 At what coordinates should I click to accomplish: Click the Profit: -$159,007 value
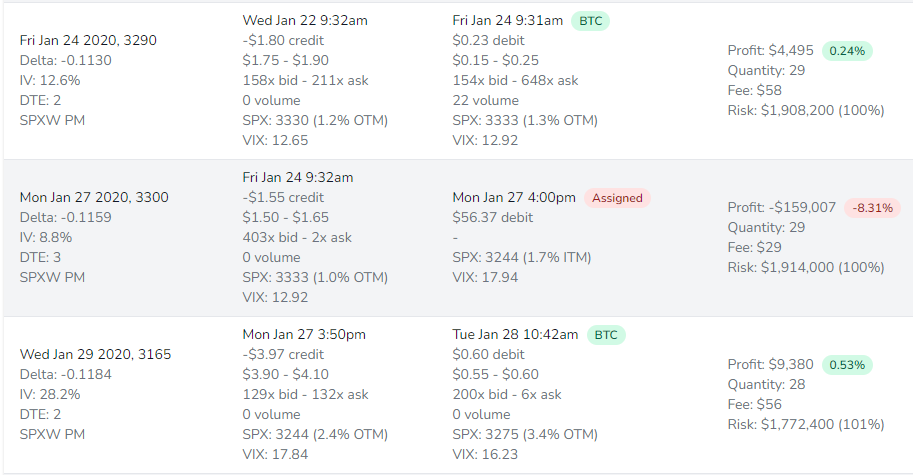(x=782, y=207)
